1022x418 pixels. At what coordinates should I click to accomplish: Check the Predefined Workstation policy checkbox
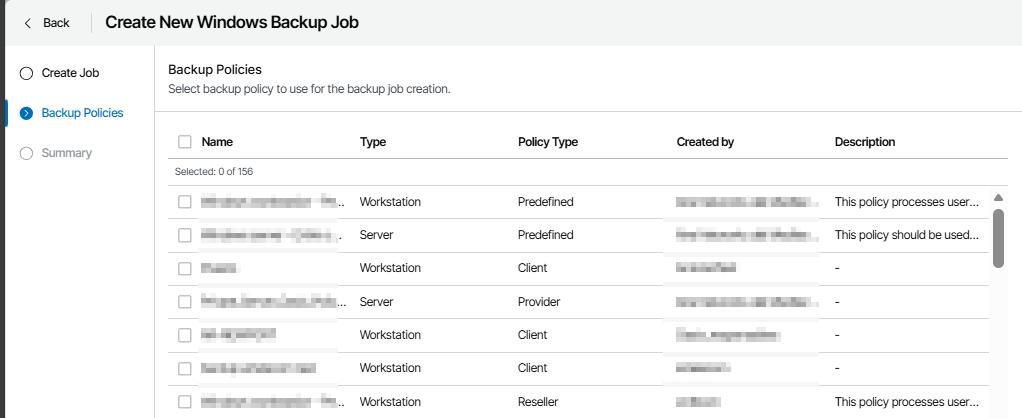(x=184, y=202)
